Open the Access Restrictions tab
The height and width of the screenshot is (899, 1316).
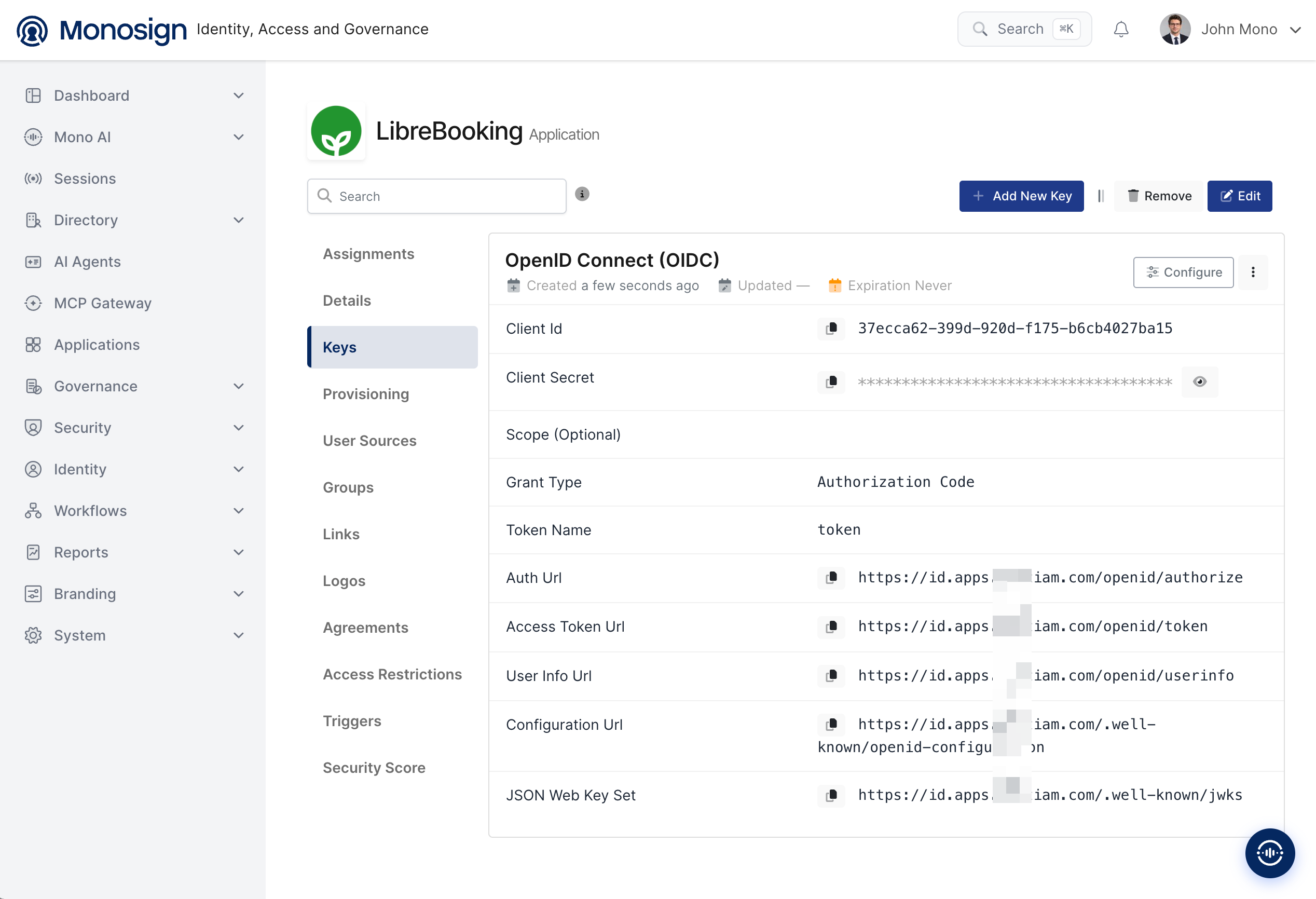tap(392, 674)
